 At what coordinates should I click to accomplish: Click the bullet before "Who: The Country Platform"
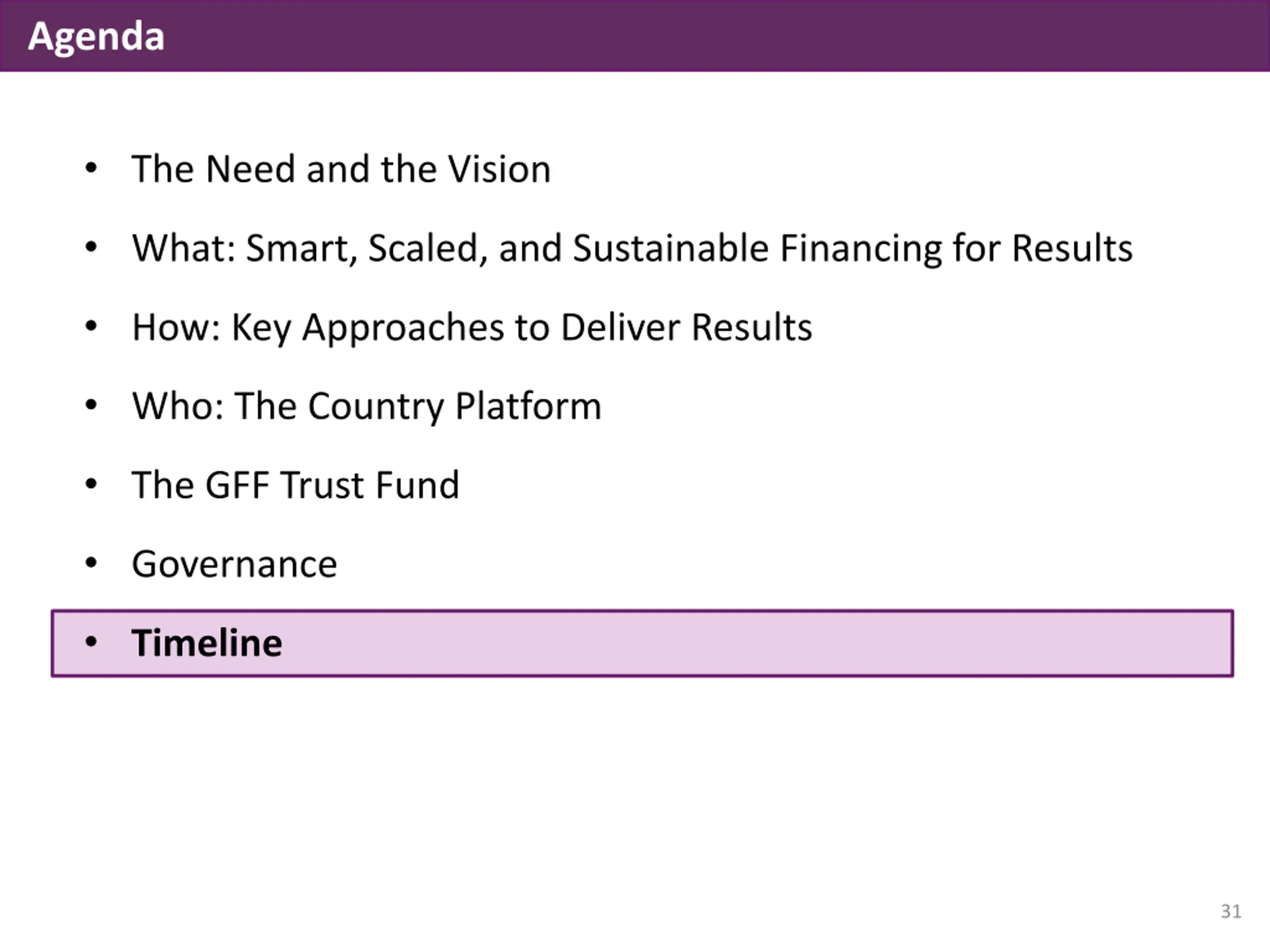click(91, 405)
